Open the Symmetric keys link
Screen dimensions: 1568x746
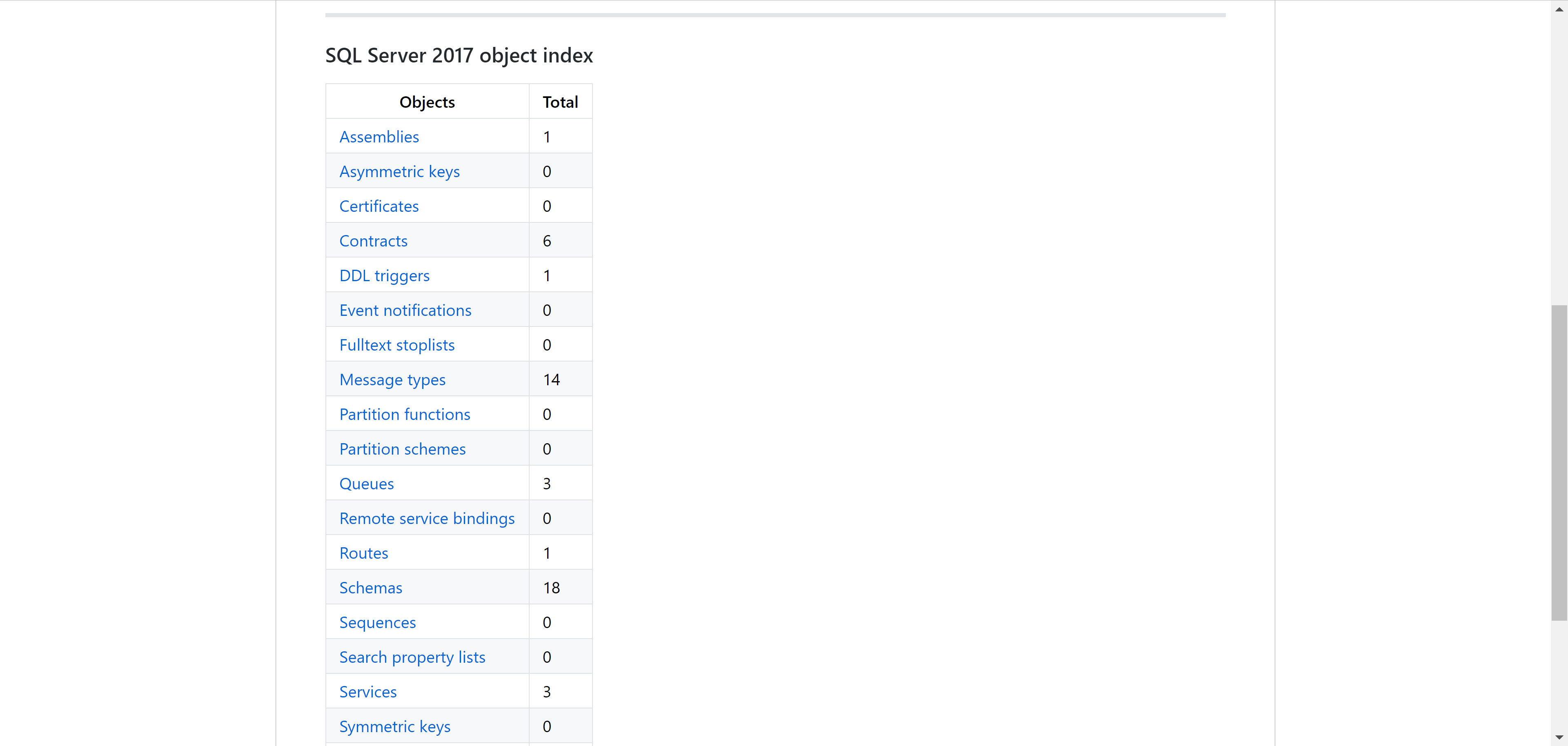(394, 726)
